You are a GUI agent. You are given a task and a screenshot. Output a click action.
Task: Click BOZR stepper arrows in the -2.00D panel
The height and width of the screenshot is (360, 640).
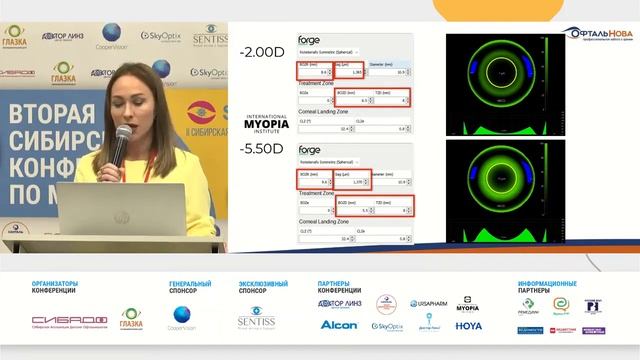tap(330, 72)
